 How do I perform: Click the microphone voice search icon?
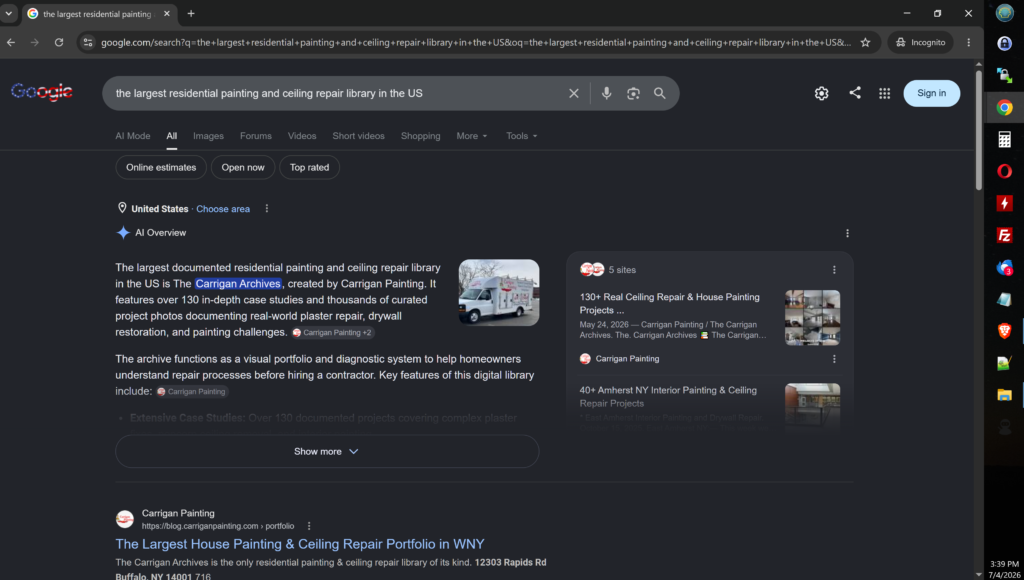pos(606,93)
